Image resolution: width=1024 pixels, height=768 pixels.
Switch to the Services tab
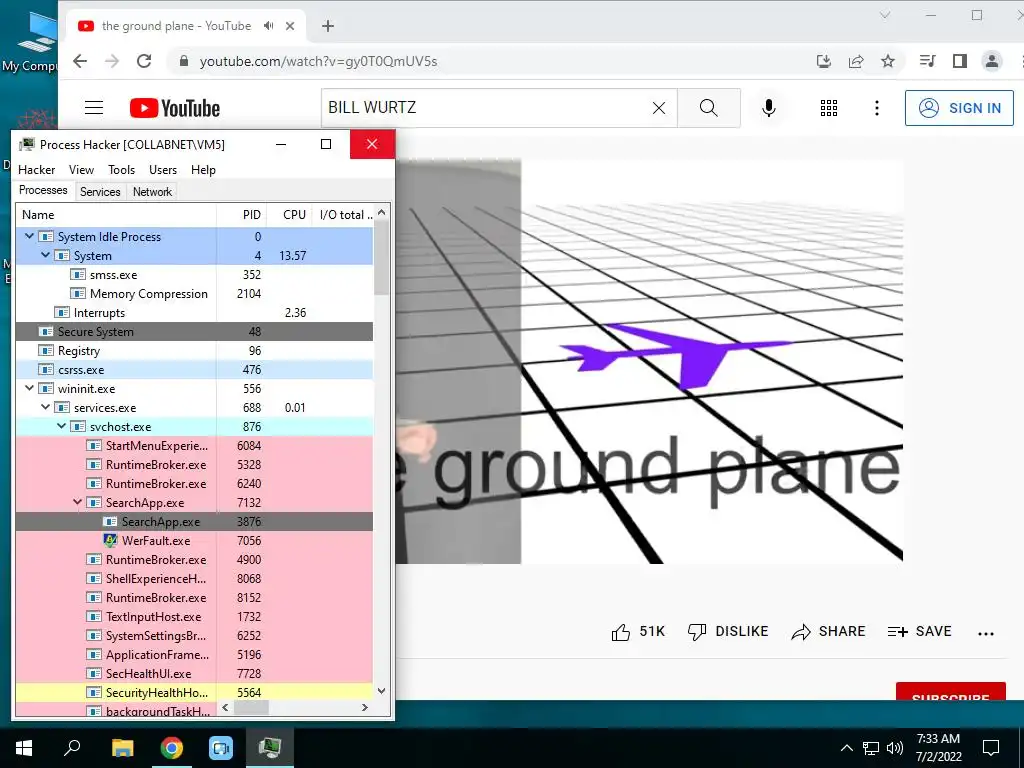click(x=100, y=191)
